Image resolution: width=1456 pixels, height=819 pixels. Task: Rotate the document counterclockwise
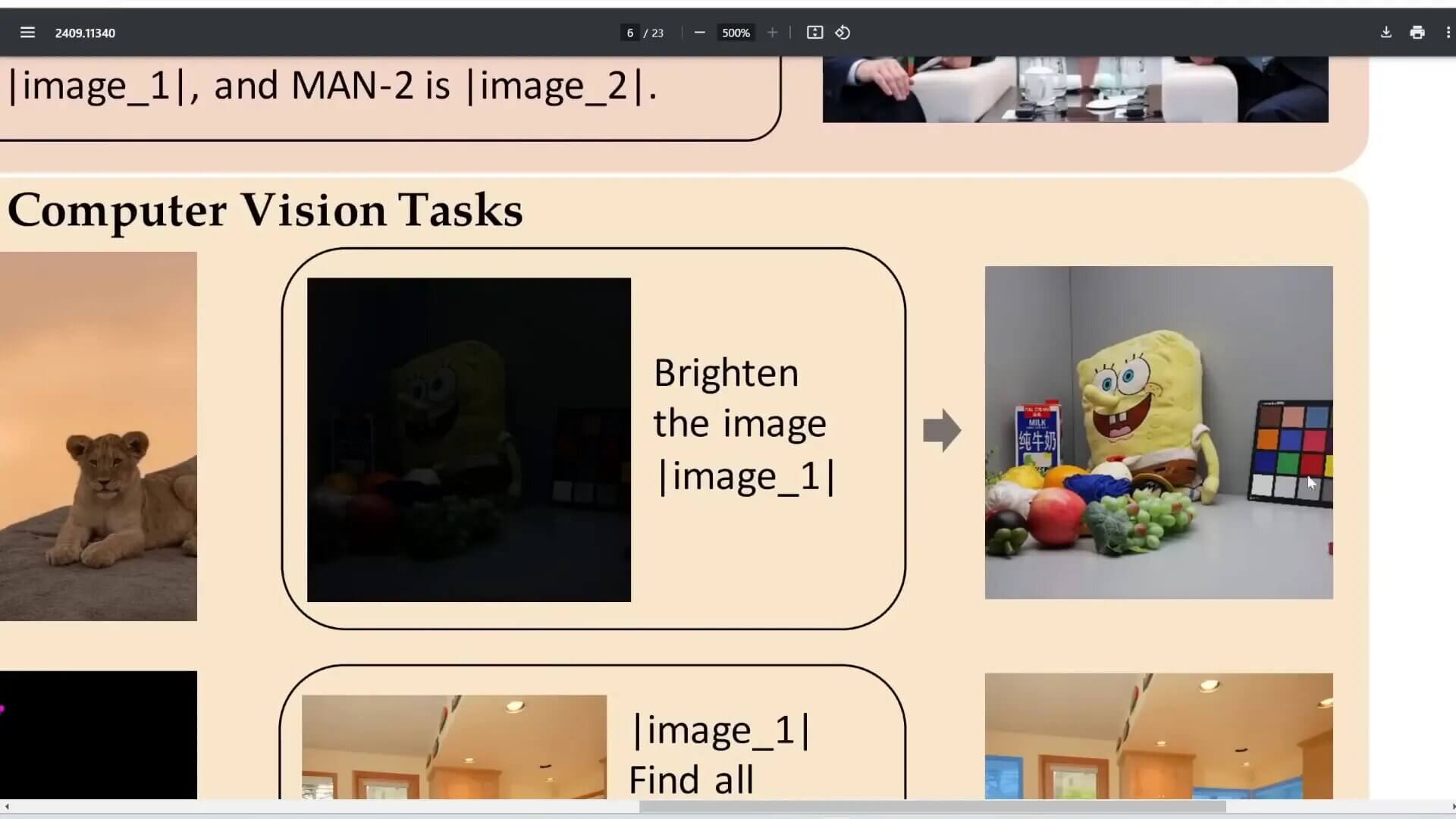pos(843,33)
